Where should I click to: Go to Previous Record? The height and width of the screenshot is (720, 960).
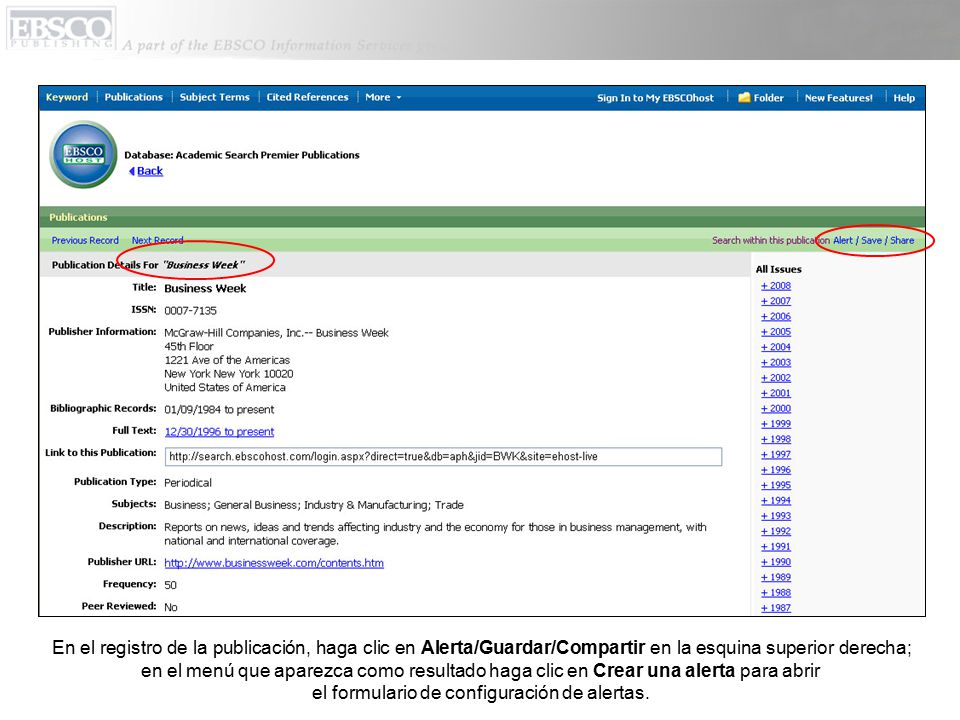[85, 240]
